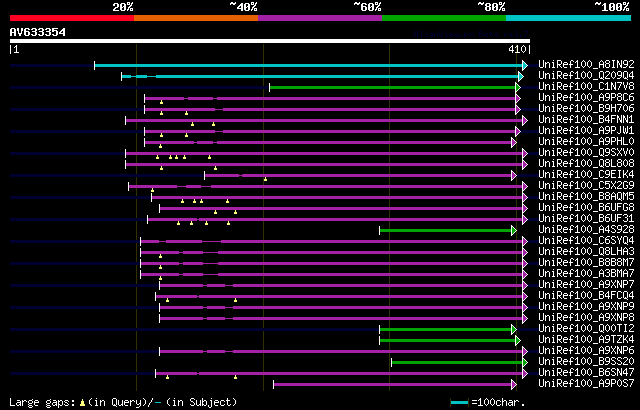Click the 410 end position label
Viewport: 640px width, 410px height.
click(x=517, y=49)
